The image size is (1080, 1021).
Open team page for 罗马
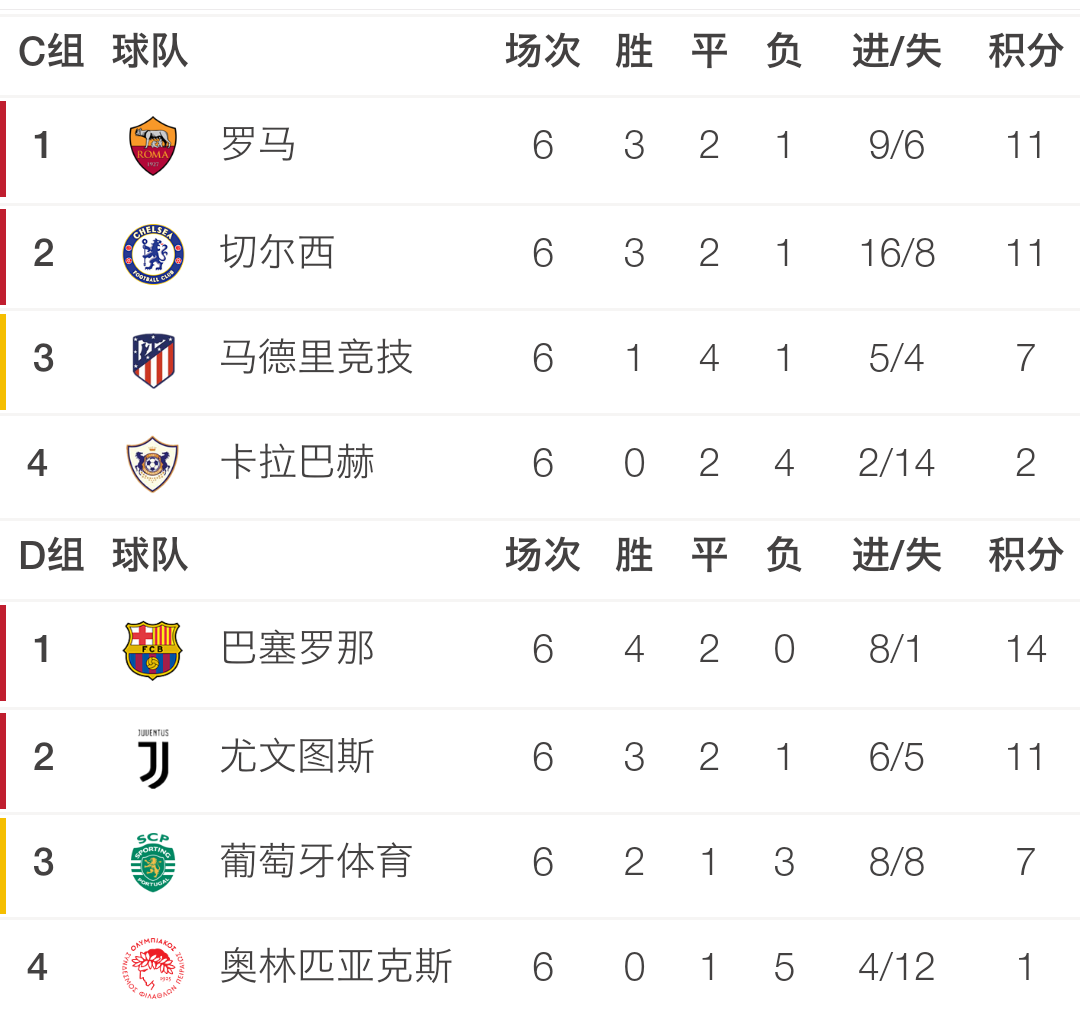[x=258, y=145]
